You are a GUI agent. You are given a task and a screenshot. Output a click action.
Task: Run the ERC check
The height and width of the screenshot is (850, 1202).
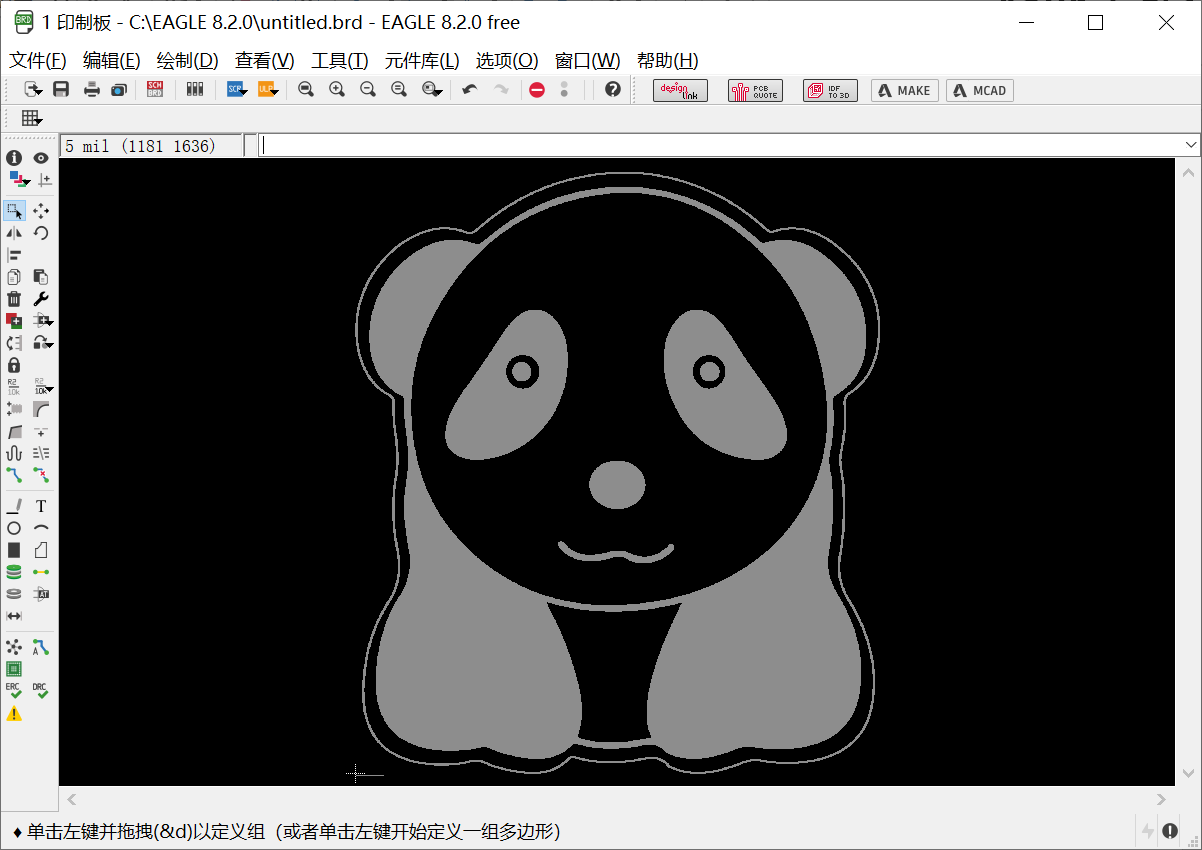pos(14,691)
